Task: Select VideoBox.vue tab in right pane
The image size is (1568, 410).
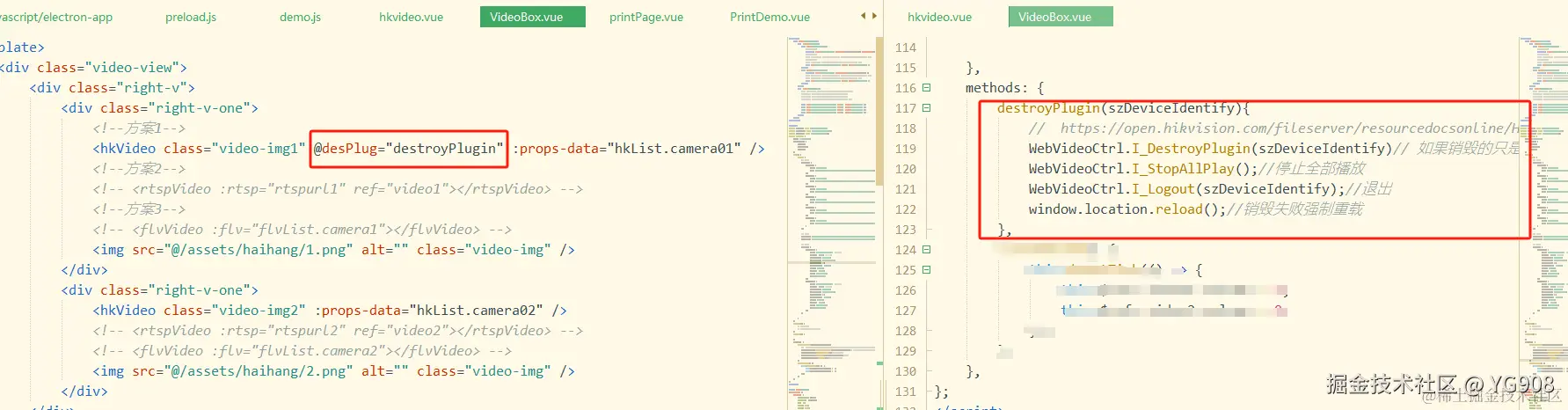Action: click(x=1061, y=17)
